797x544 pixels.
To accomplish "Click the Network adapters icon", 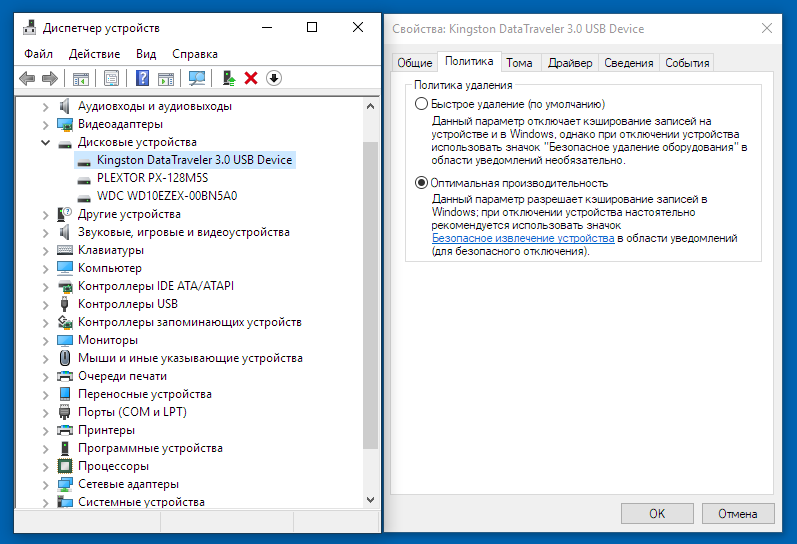I will point(65,484).
